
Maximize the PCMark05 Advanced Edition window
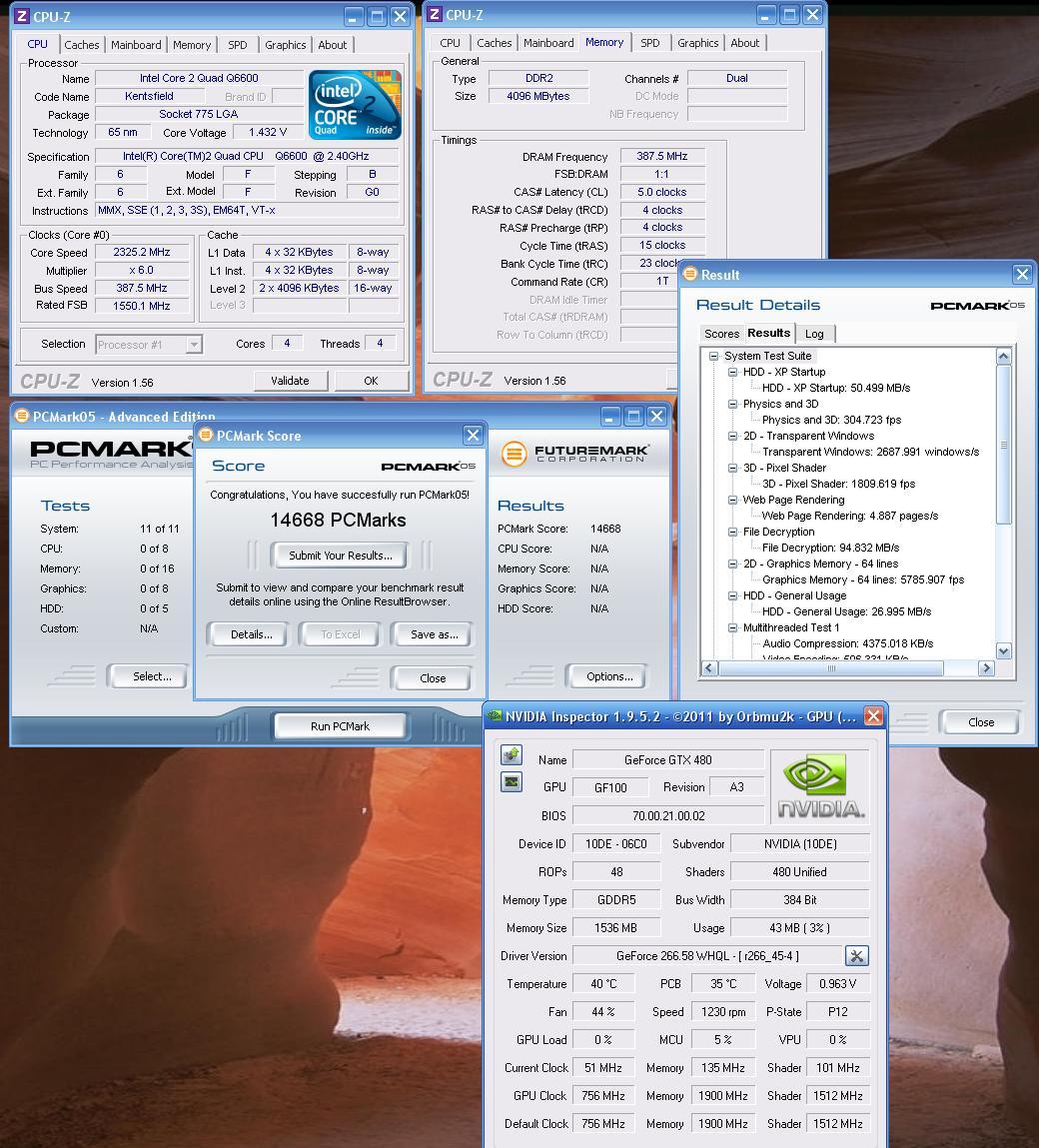click(634, 416)
